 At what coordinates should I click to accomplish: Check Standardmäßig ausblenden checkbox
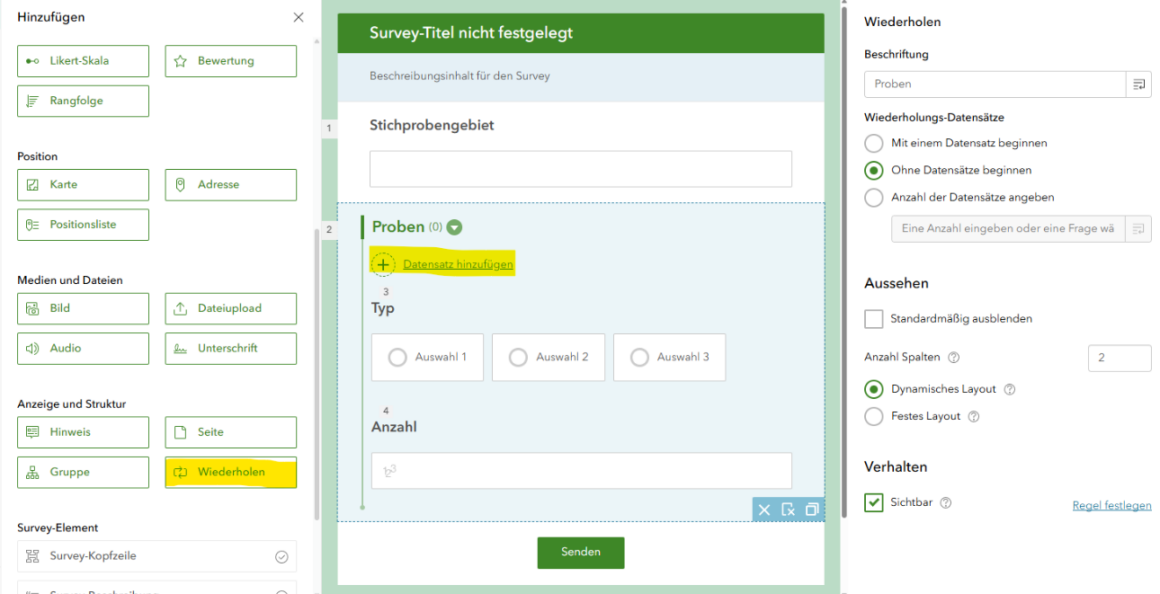pyautogui.click(x=874, y=319)
